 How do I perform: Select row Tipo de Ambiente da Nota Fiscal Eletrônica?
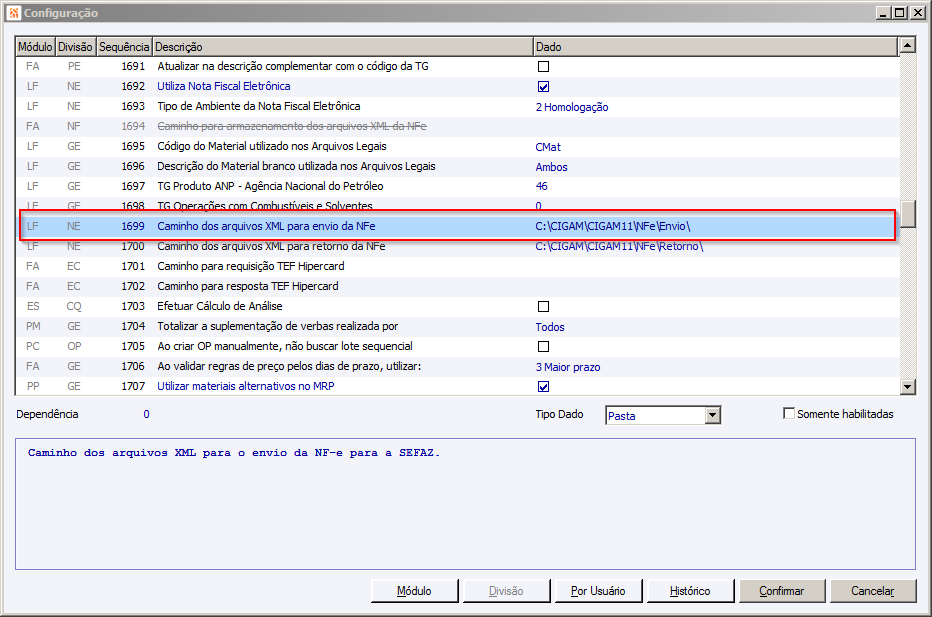[458, 106]
